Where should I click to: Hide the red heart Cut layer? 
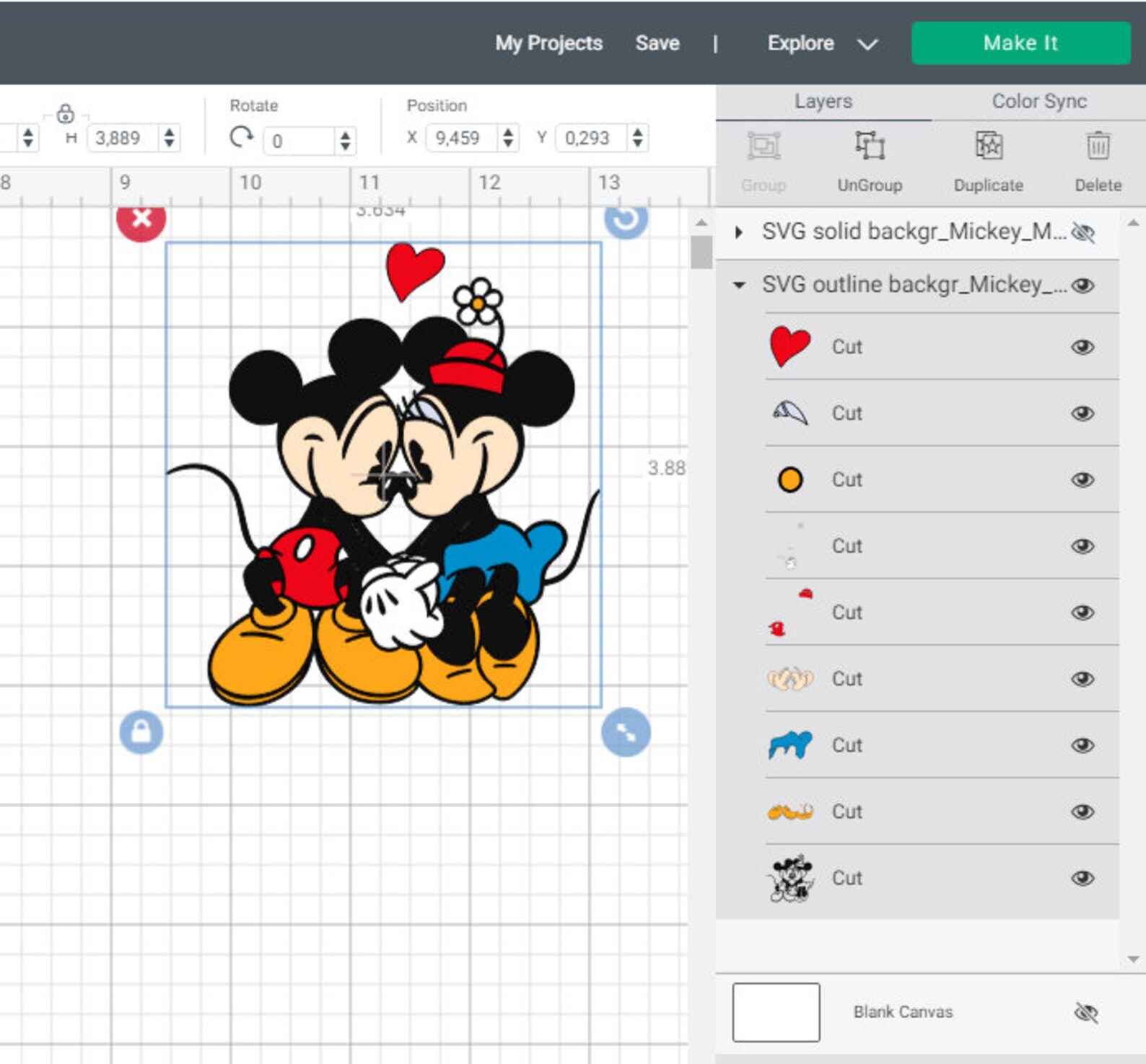point(1082,347)
